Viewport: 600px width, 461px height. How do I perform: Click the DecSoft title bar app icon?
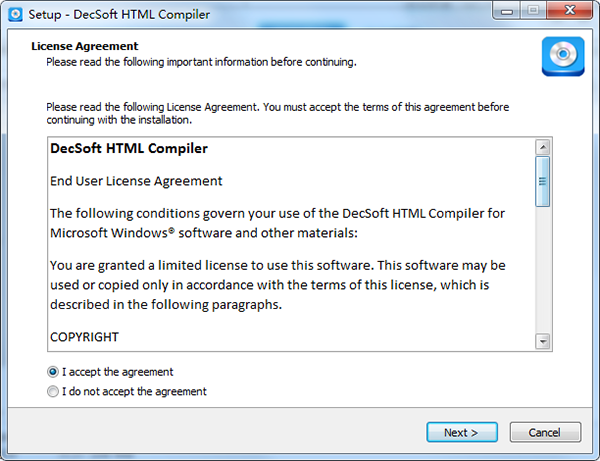click(15, 15)
